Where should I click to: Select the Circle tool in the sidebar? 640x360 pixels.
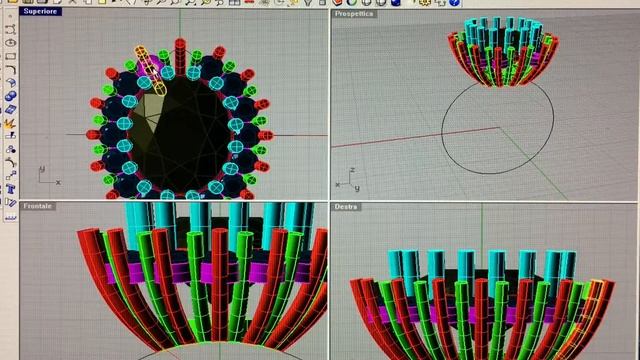(11, 42)
